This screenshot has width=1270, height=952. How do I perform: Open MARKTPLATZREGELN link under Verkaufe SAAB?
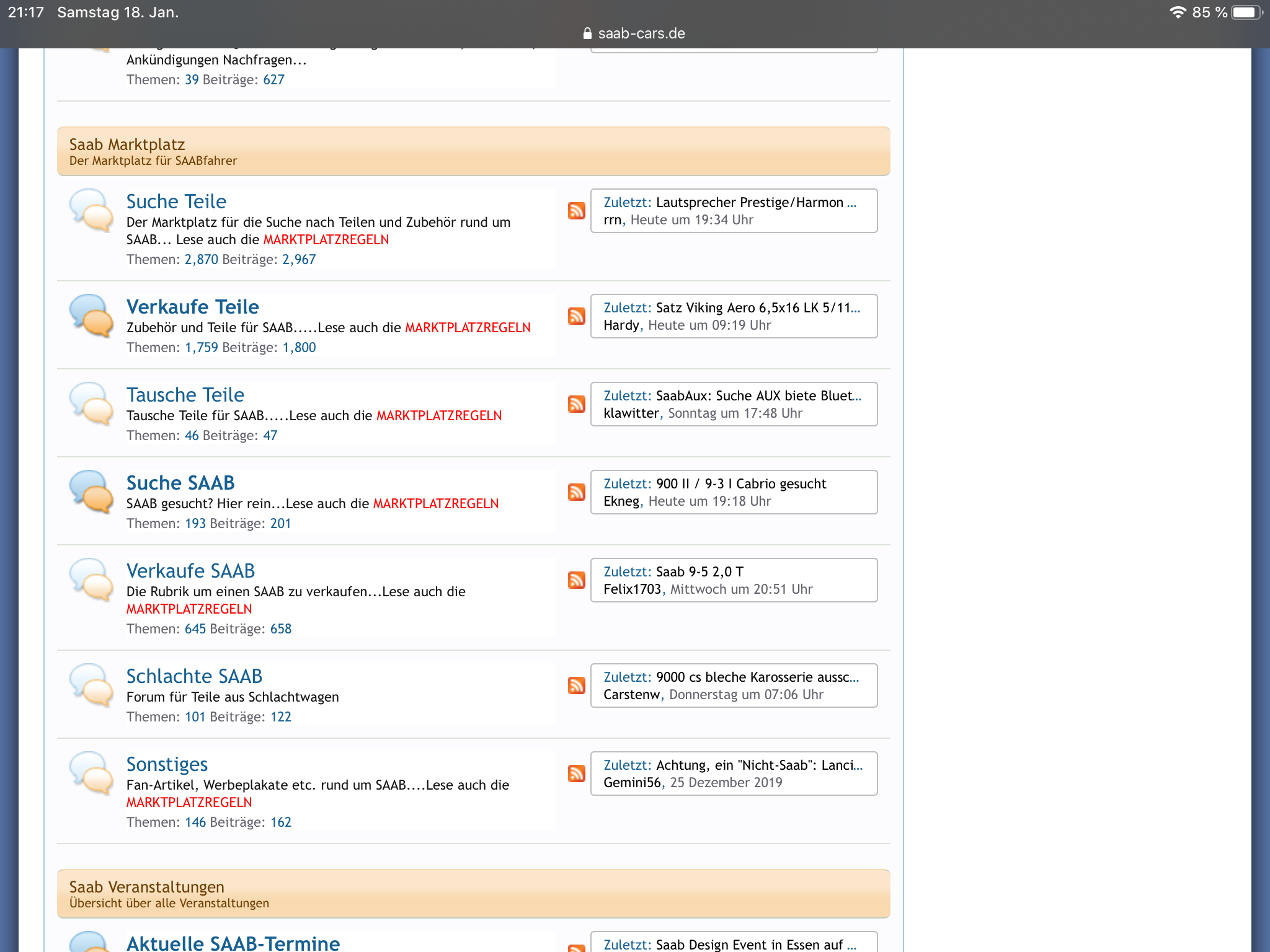coord(189,609)
